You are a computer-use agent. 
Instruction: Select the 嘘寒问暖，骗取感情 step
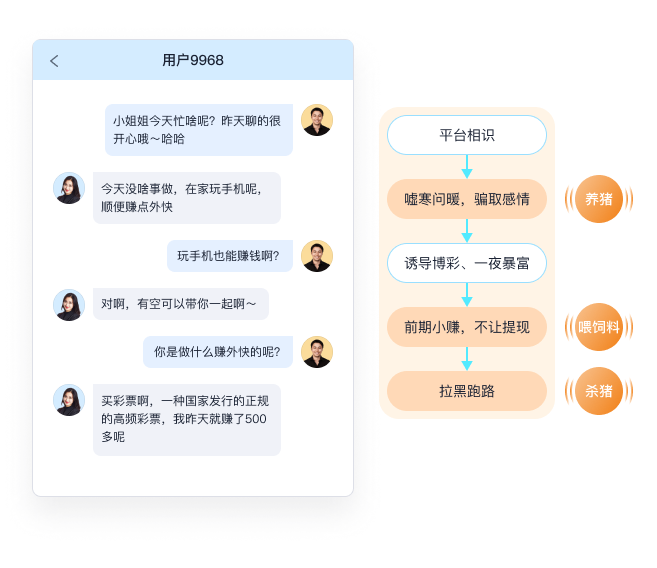(x=467, y=199)
